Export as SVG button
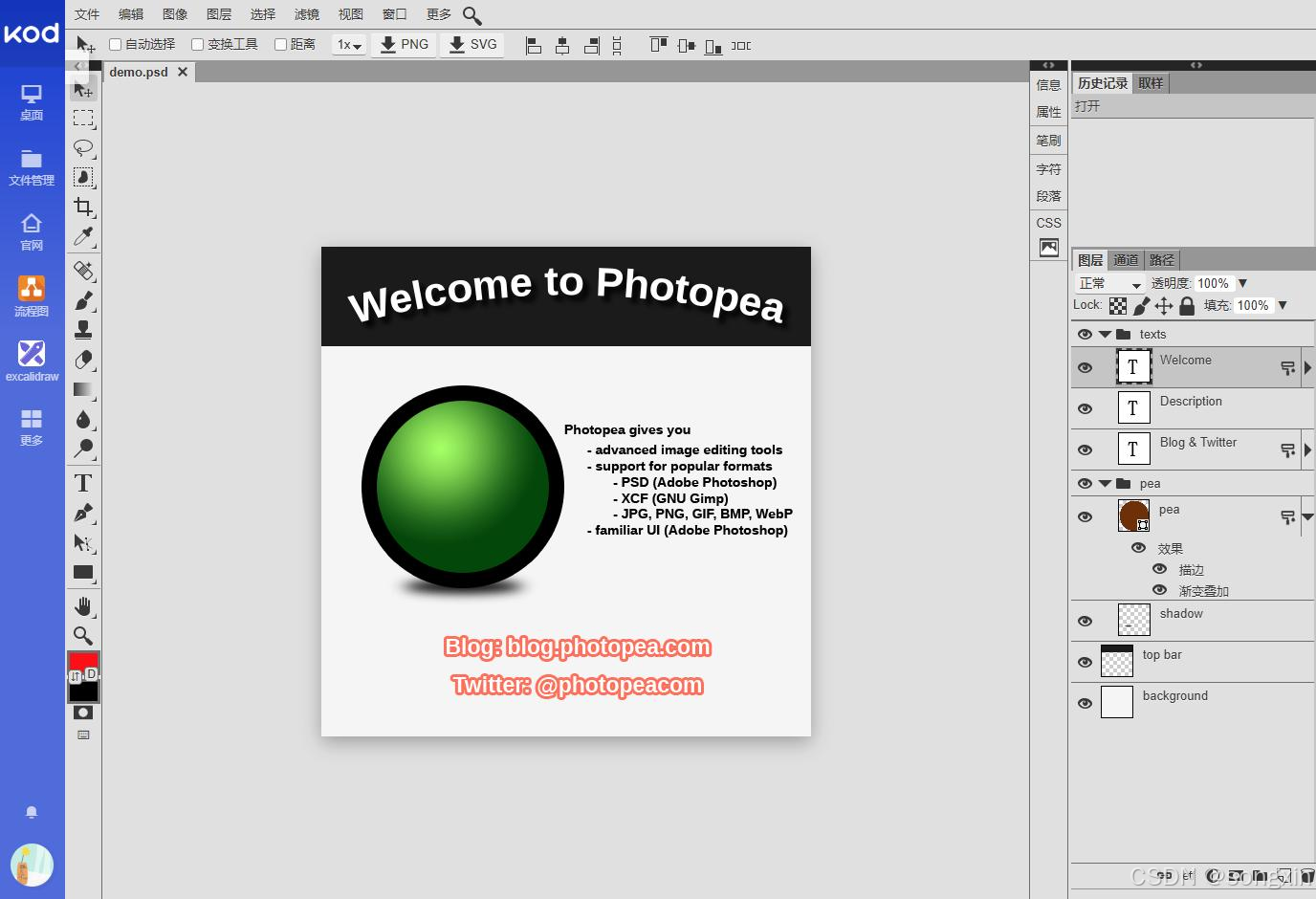The image size is (1316, 899). pyautogui.click(x=473, y=45)
